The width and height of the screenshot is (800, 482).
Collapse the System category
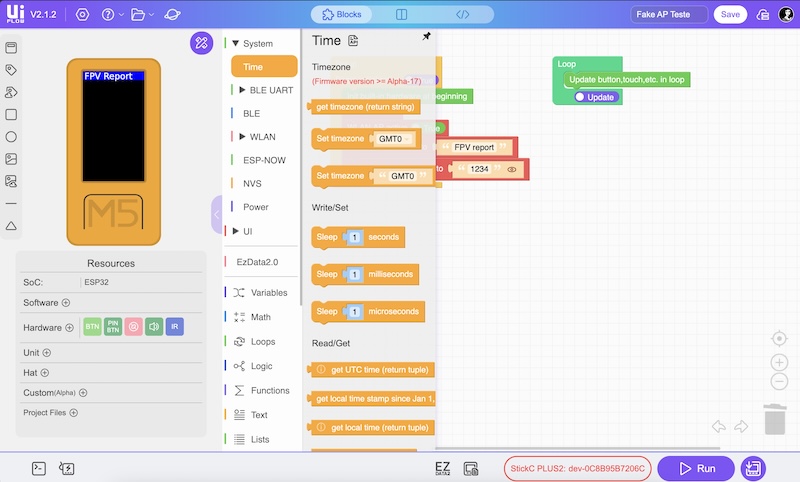click(236, 44)
